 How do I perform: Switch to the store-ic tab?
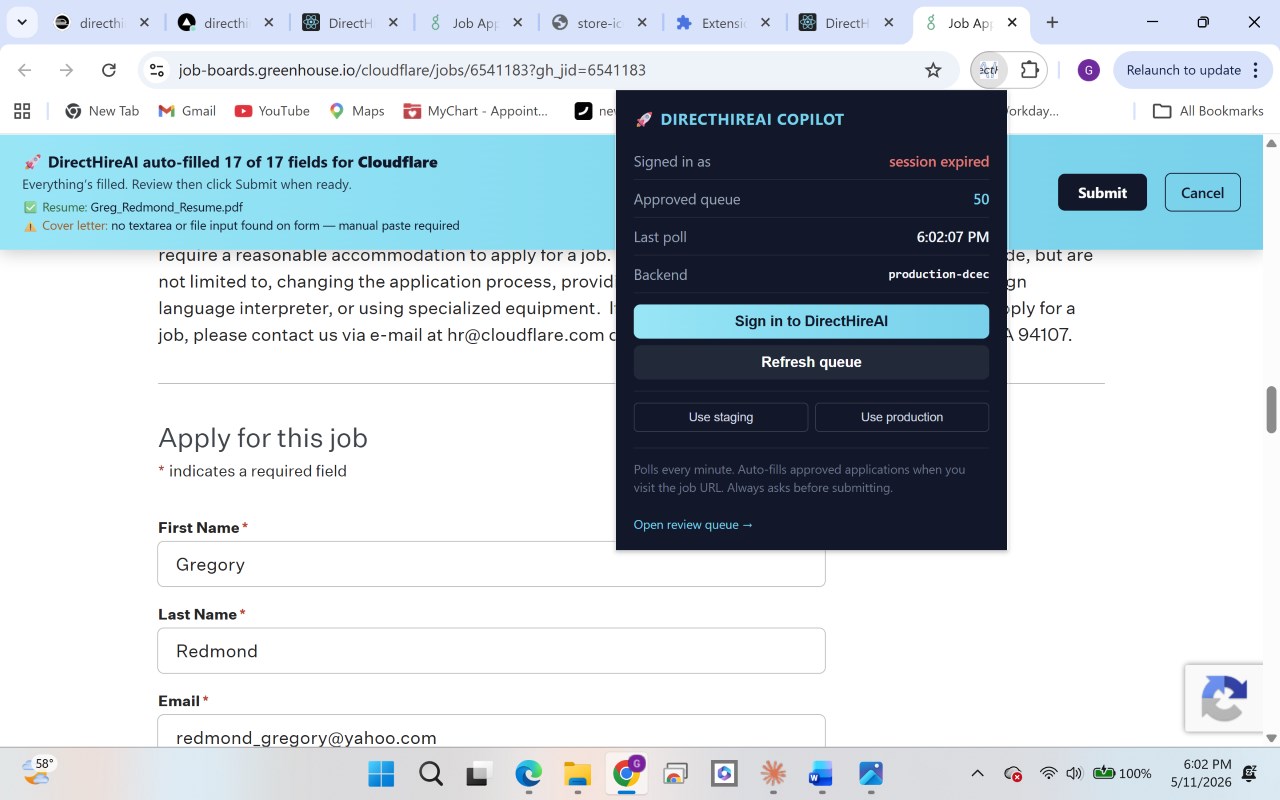pos(601,22)
